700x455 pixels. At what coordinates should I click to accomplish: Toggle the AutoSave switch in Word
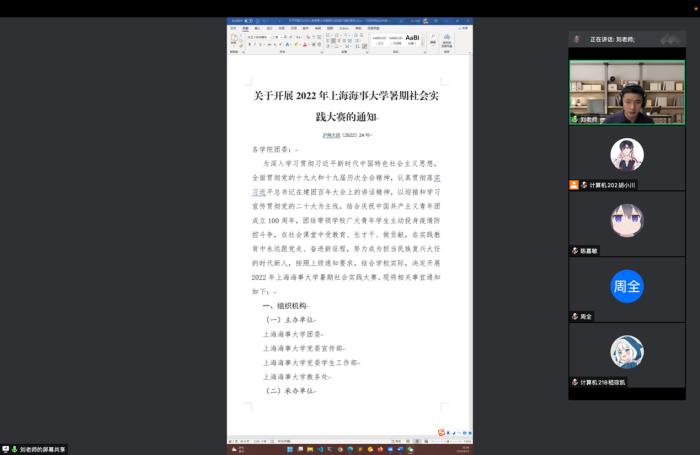(x=248, y=21)
